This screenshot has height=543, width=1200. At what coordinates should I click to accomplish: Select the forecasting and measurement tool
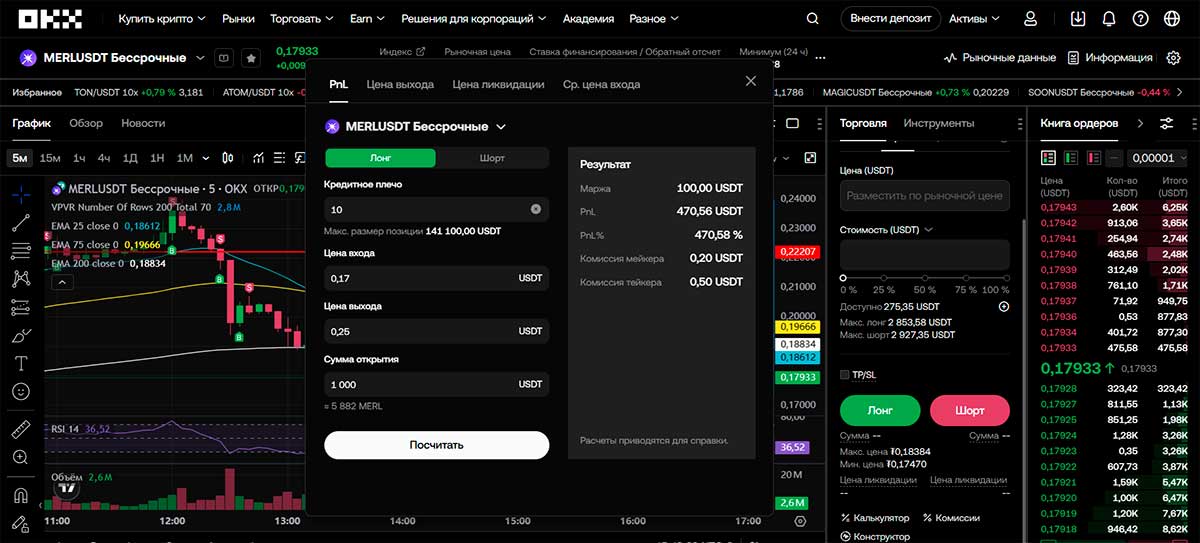tap(21, 307)
